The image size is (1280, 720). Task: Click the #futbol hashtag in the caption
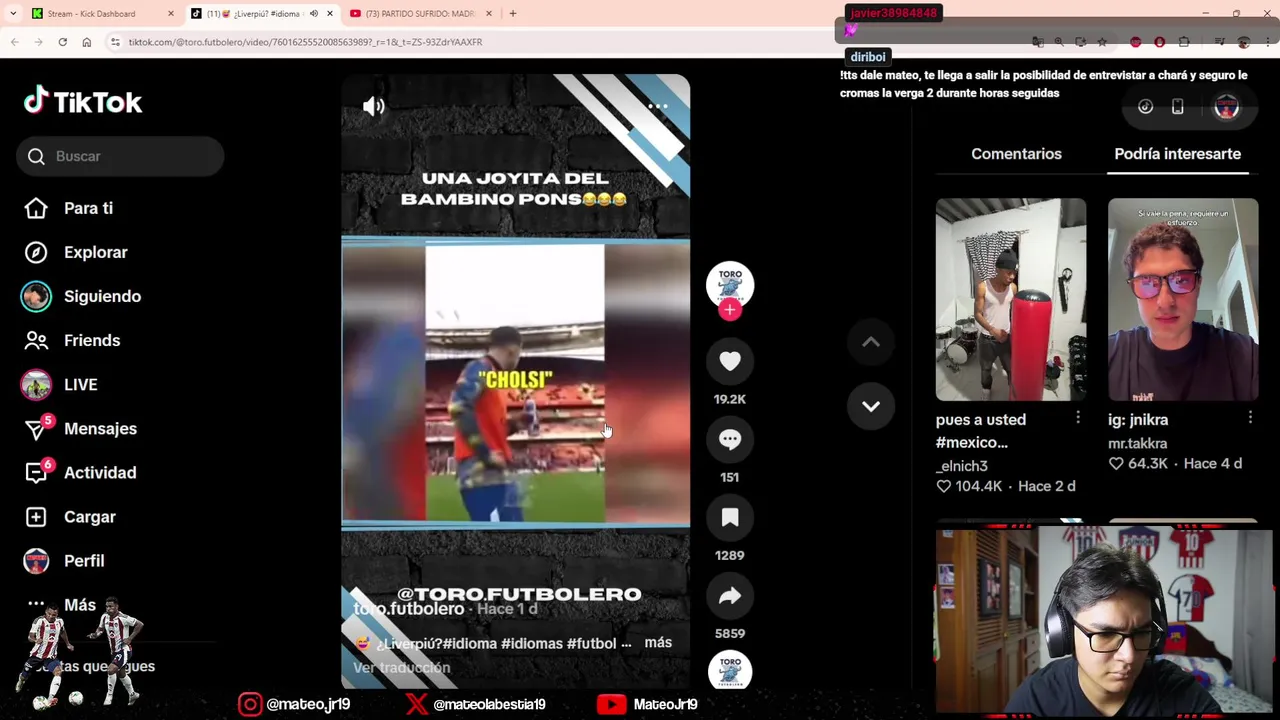point(593,643)
